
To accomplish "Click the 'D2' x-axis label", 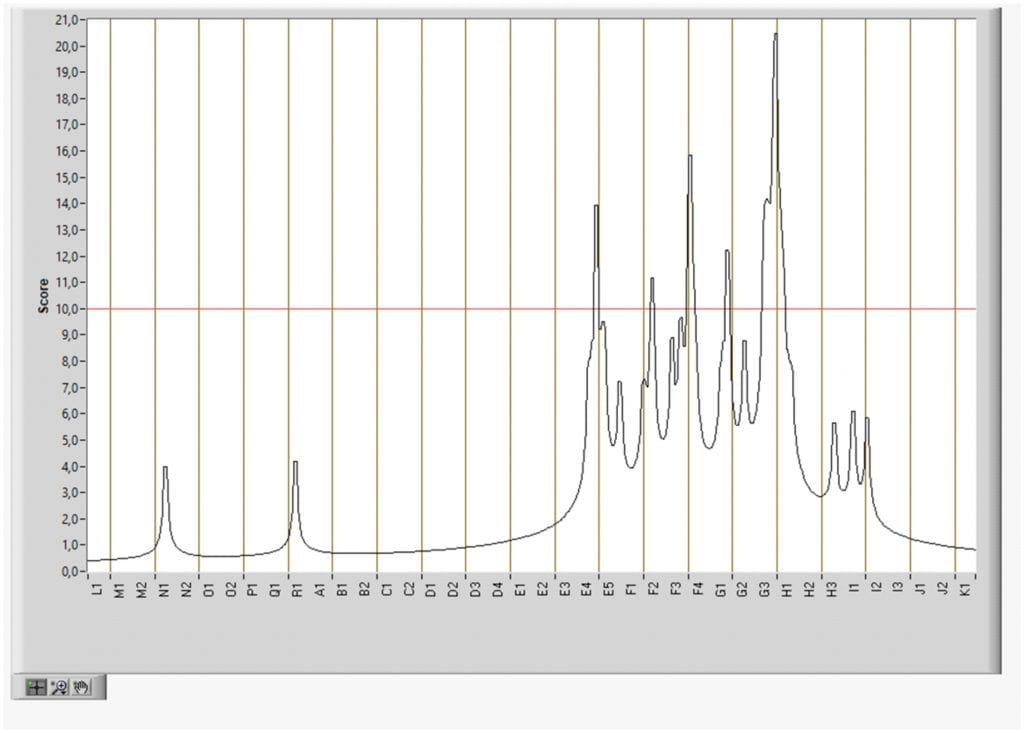I will 453,589.
